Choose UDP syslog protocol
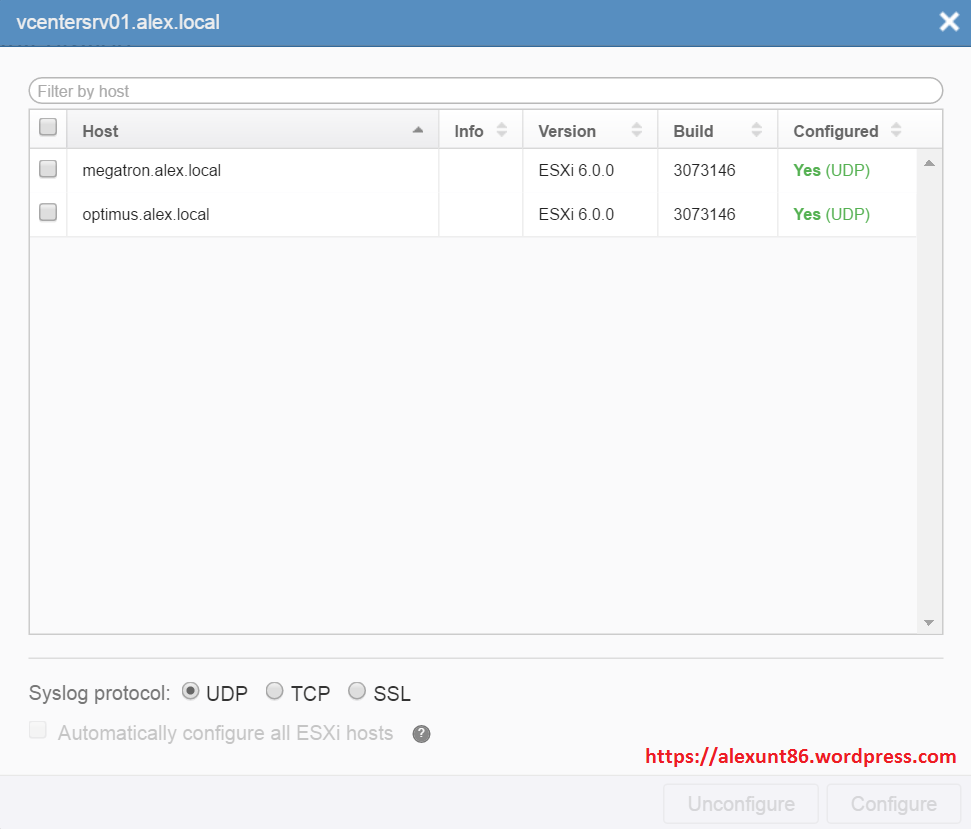The width and height of the screenshot is (971, 829). (x=190, y=691)
